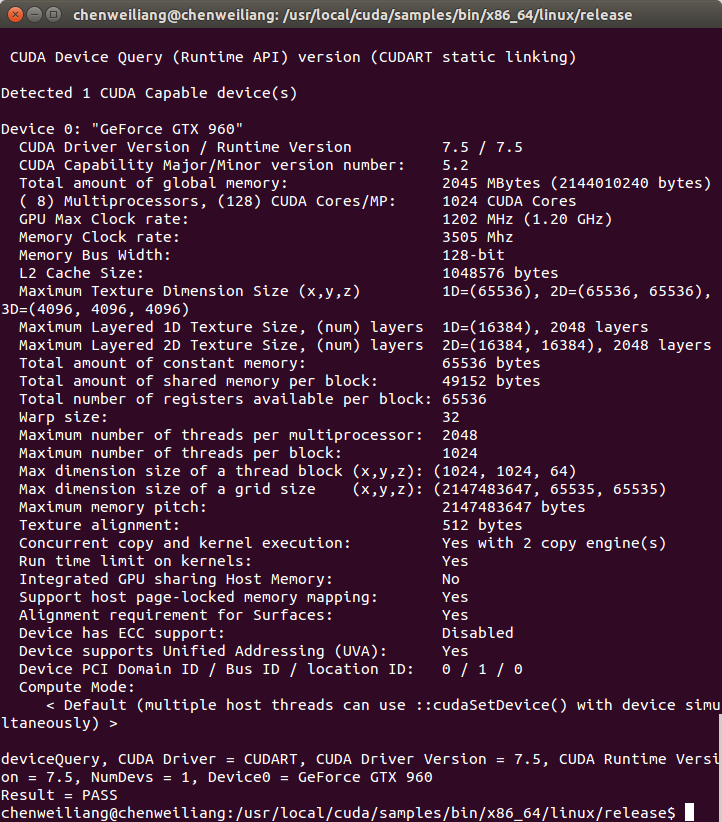Image resolution: width=722 pixels, height=822 pixels.
Task: Click the "128-bit" memory bus width value
Action: pos(473,255)
